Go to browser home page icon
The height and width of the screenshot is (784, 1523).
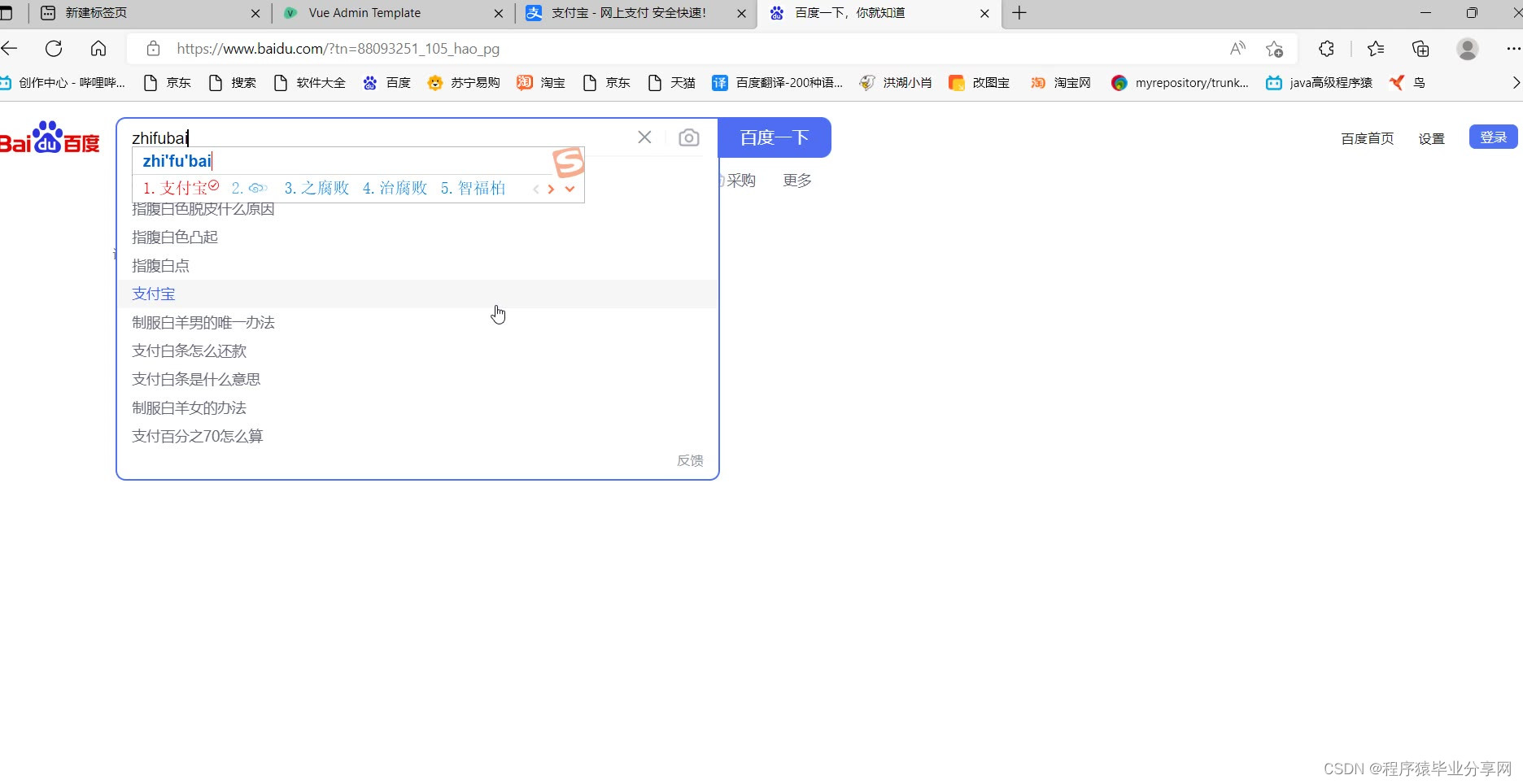click(x=98, y=49)
